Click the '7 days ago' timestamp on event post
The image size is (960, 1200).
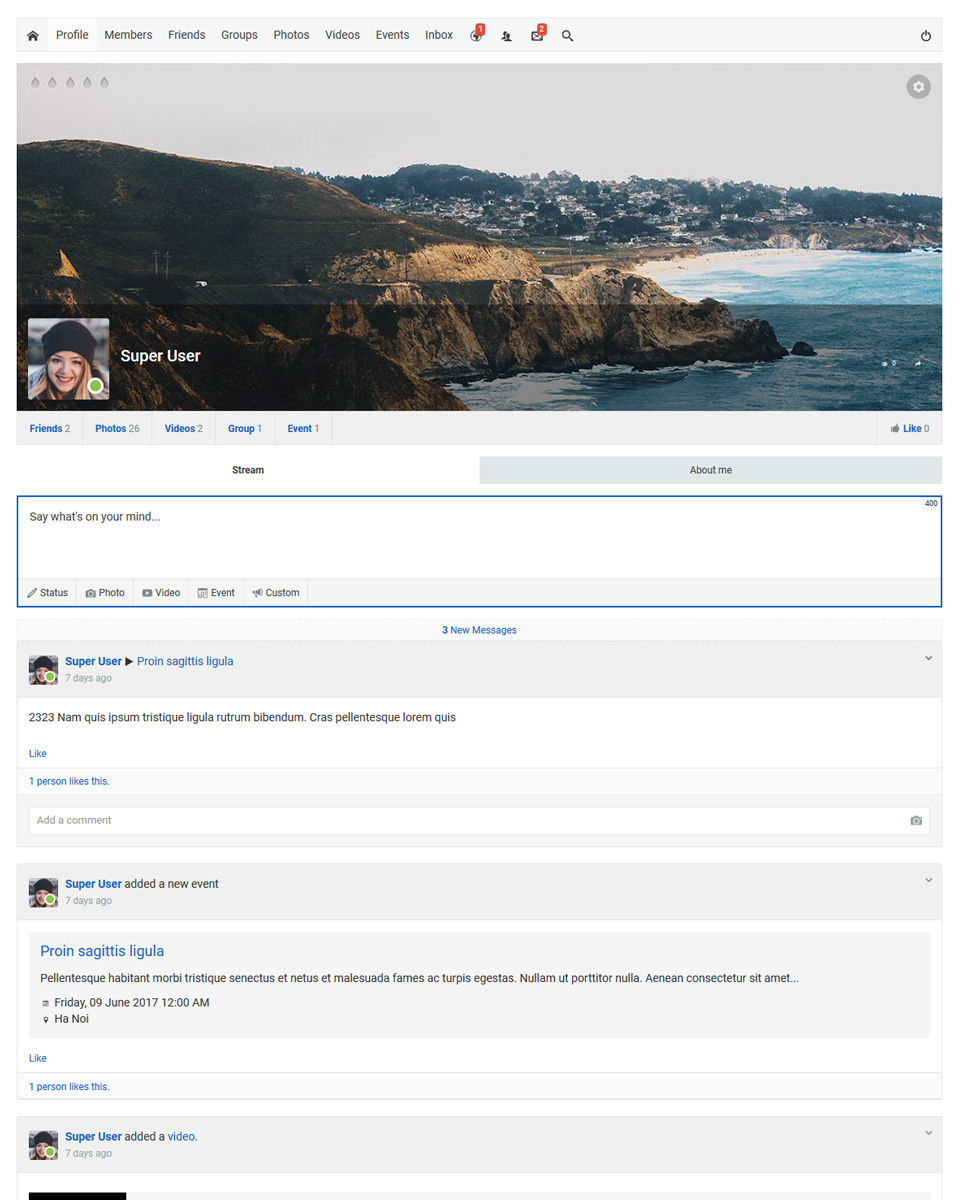88,902
